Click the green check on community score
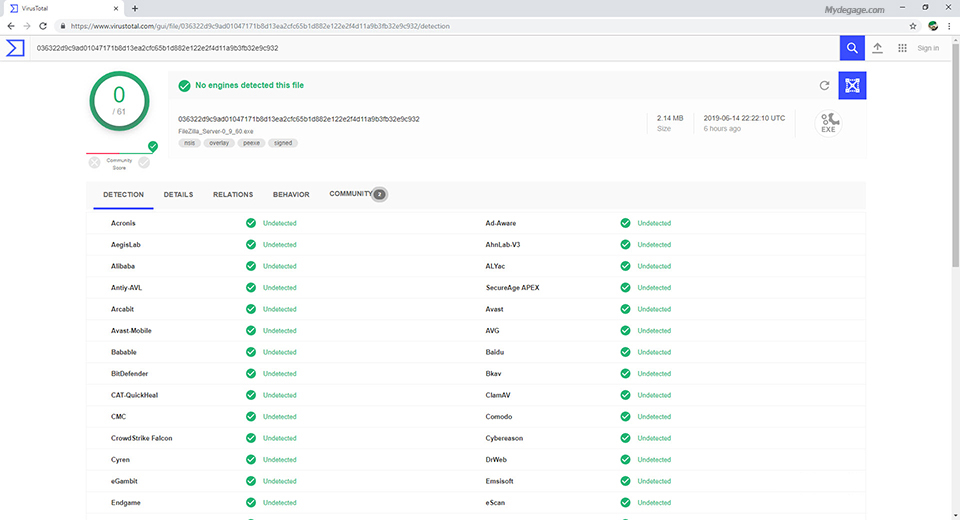This screenshot has width=960, height=520. (x=152, y=146)
